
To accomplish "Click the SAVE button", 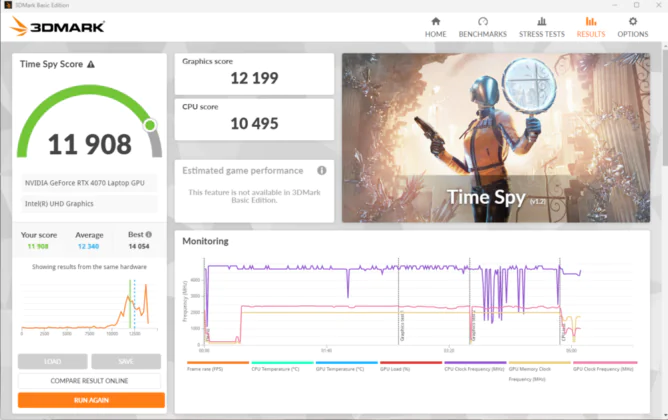I will pos(126,361).
